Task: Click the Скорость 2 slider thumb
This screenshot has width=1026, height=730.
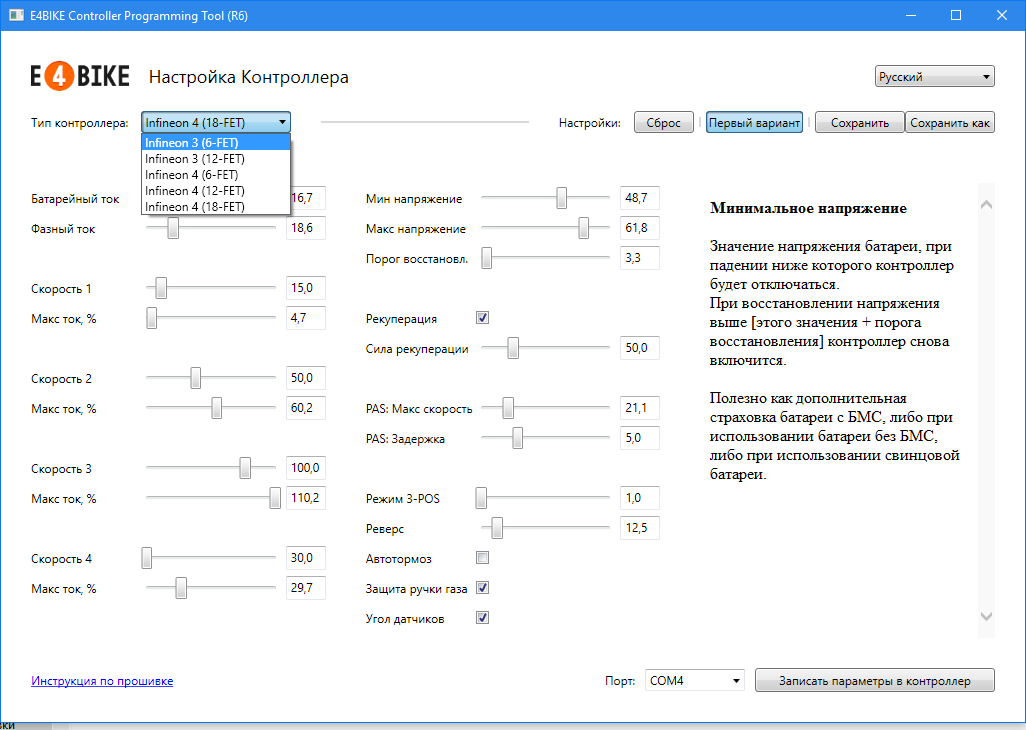Action: click(x=196, y=378)
